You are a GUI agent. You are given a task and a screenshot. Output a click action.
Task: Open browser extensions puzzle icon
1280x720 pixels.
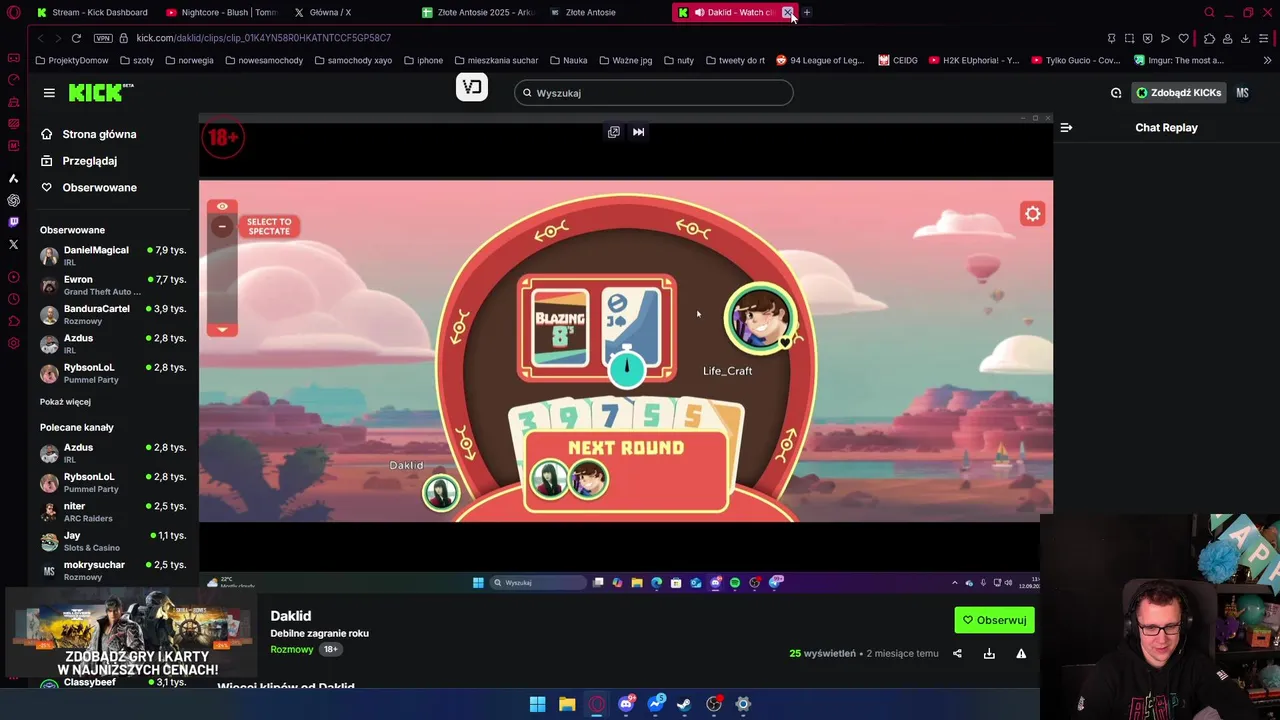pyautogui.click(x=1209, y=38)
